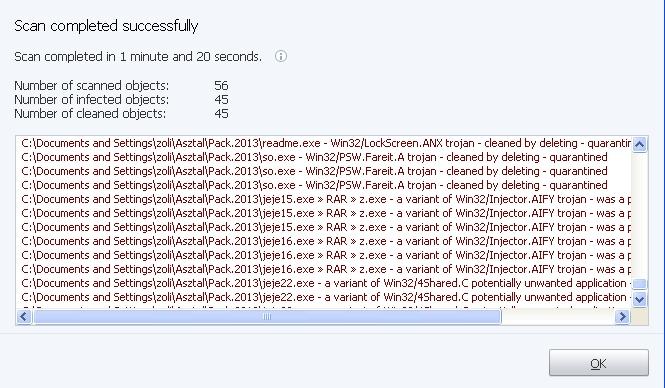The height and width of the screenshot is (388, 665).
Task: Click the horizontal scrollbar right arrow
Action: (622, 316)
